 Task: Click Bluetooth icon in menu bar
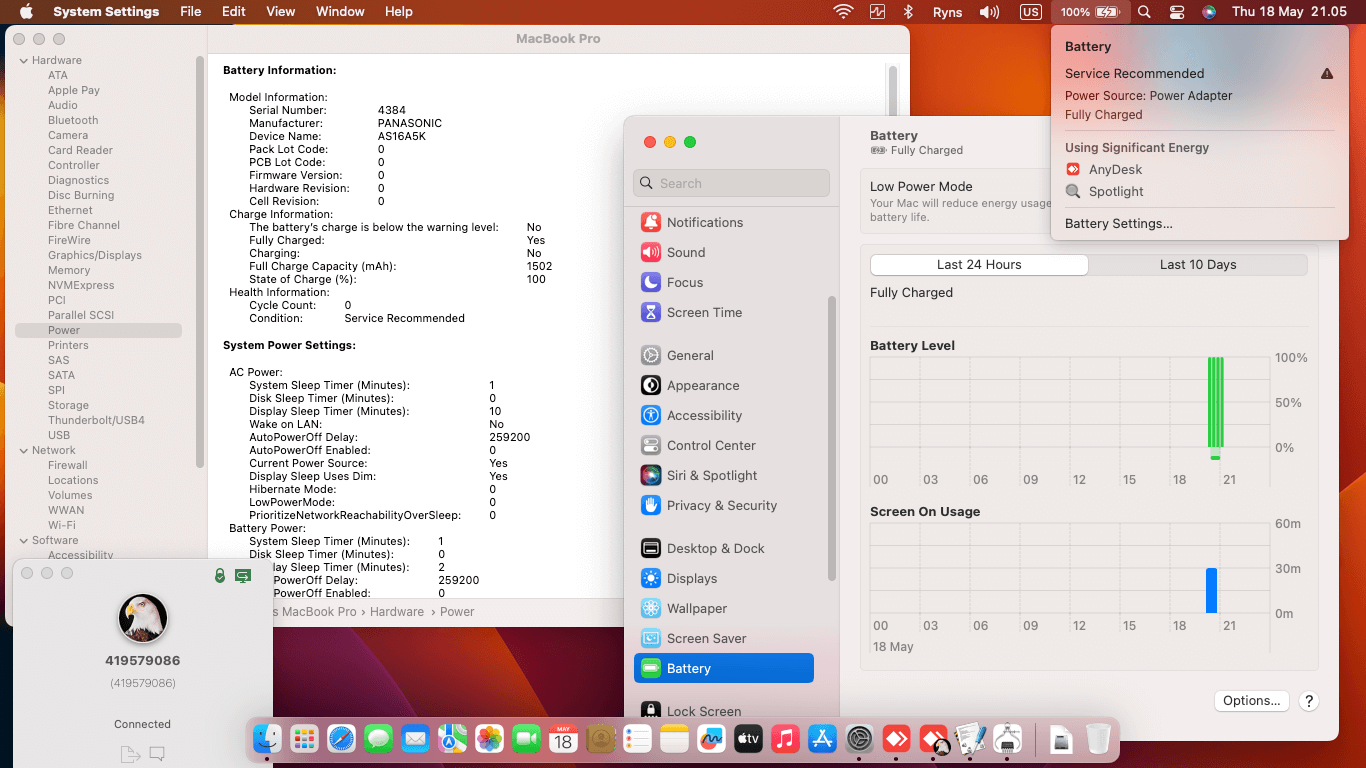click(x=909, y=12)
